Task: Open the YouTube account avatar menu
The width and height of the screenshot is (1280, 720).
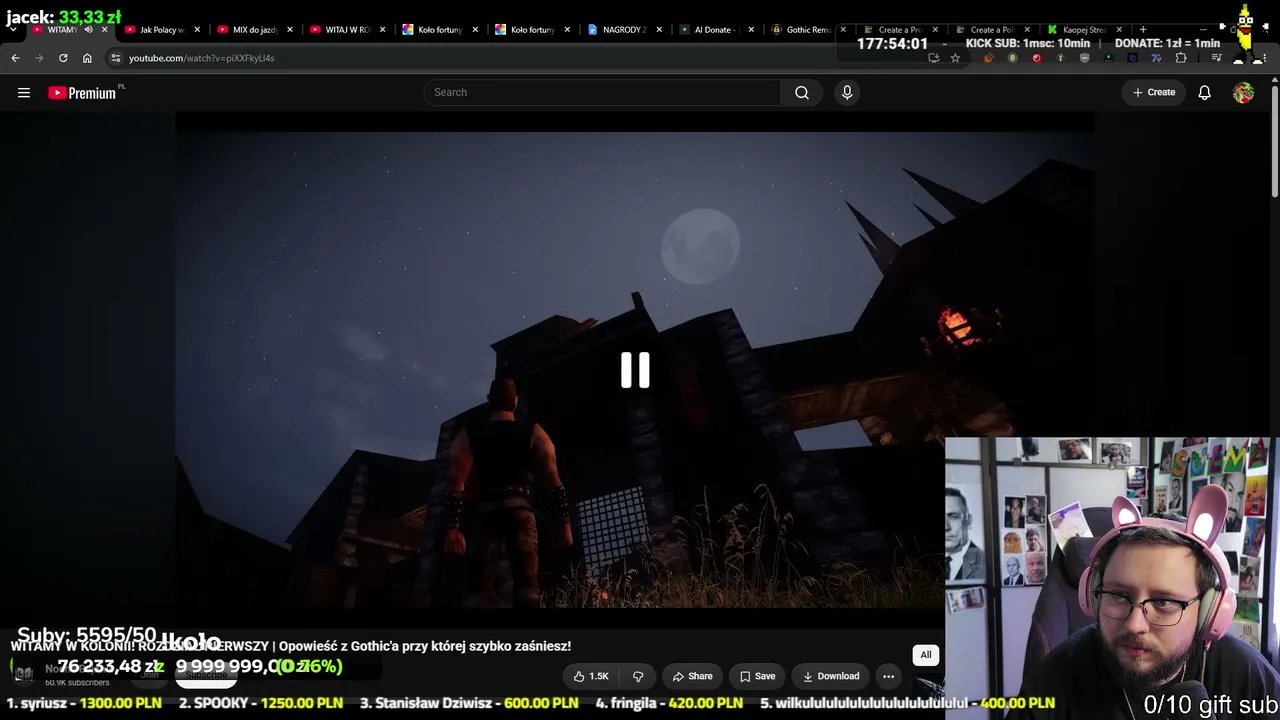Action: (1243, 93)
